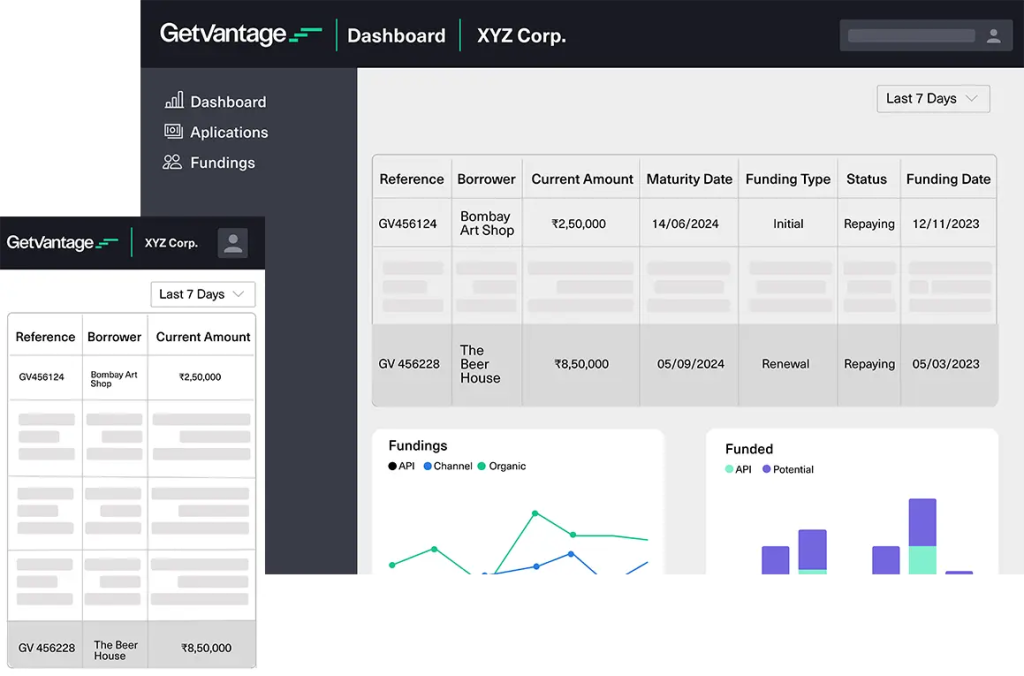1024x676 pixels.
Task: Click amount ₹8,50,000 in desktop table
Action: click(581, 364)
